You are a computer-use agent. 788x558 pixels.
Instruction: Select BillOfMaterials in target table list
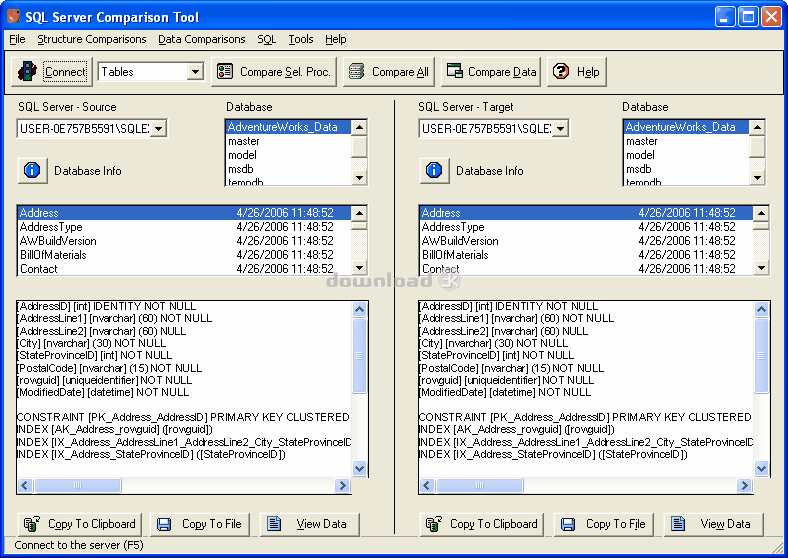(x=586, y=255)
